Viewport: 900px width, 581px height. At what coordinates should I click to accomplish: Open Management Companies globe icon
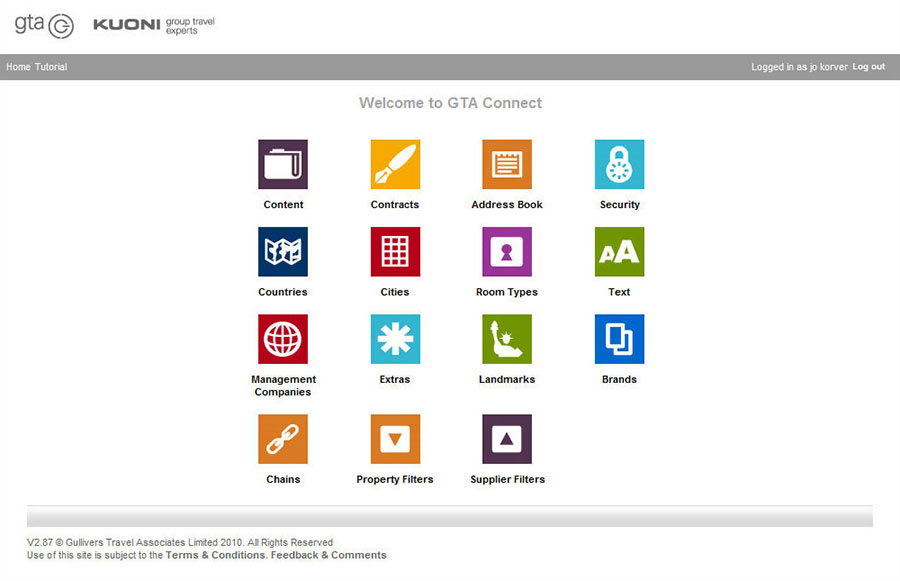point(283,340)
